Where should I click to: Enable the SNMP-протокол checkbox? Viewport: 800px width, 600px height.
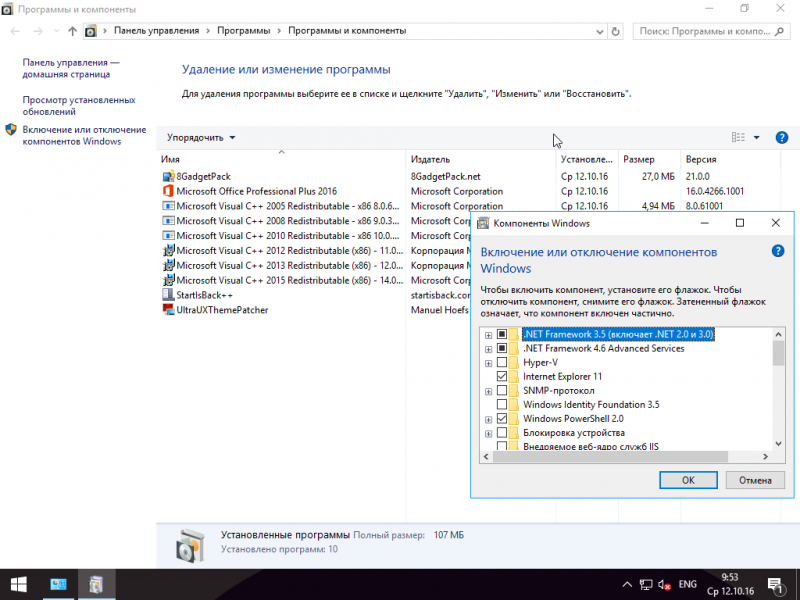[502, 391]
